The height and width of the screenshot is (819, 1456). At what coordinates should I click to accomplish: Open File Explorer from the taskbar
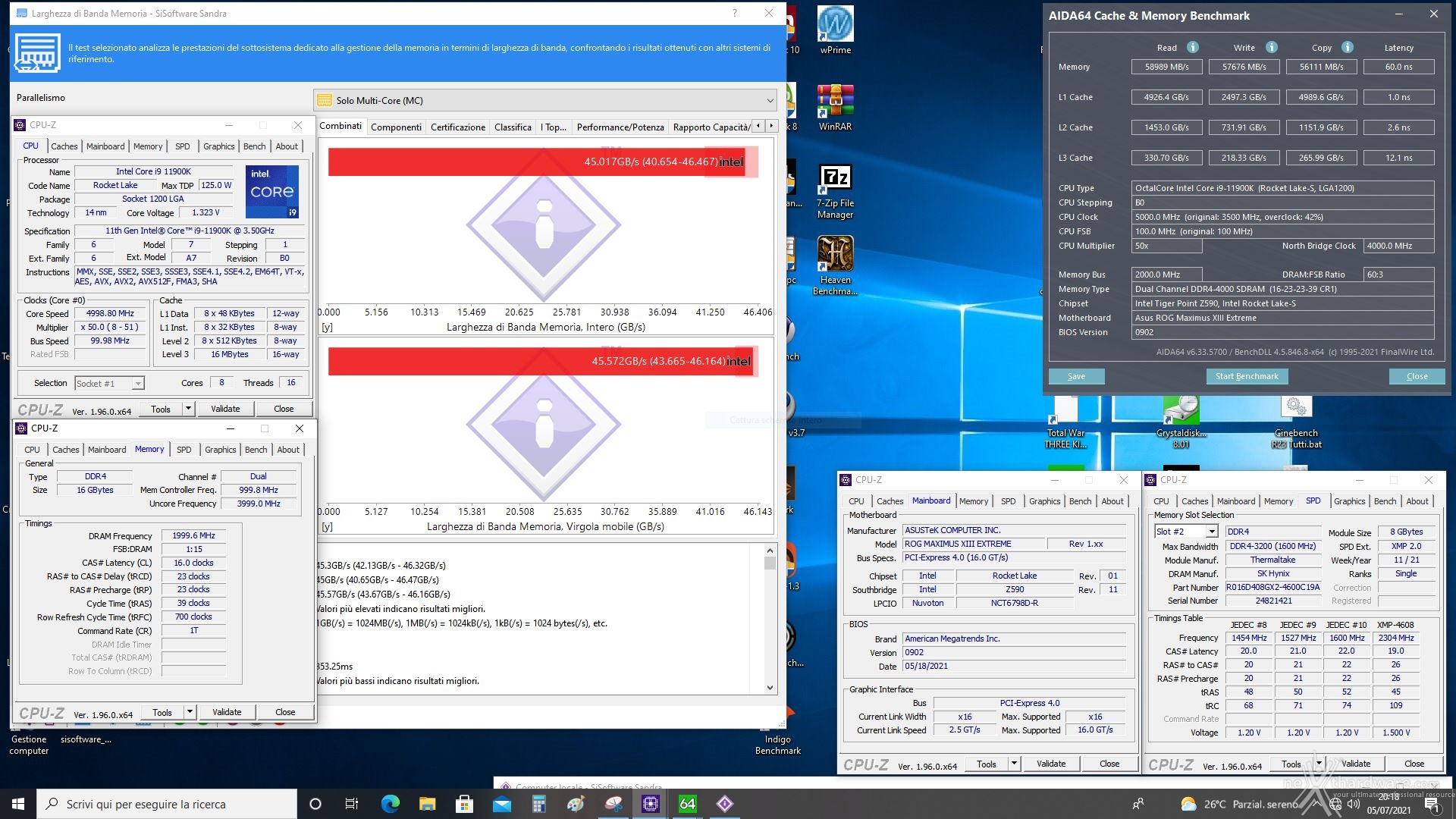click(x=427, y=804)
